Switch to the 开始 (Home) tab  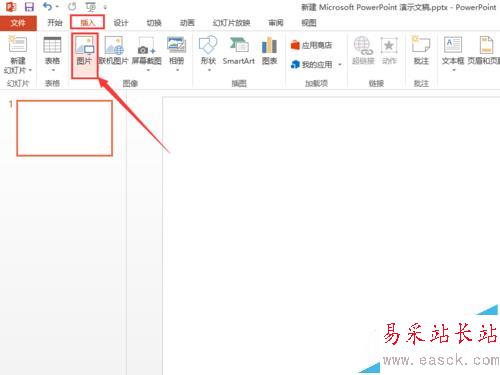point(55,23)
